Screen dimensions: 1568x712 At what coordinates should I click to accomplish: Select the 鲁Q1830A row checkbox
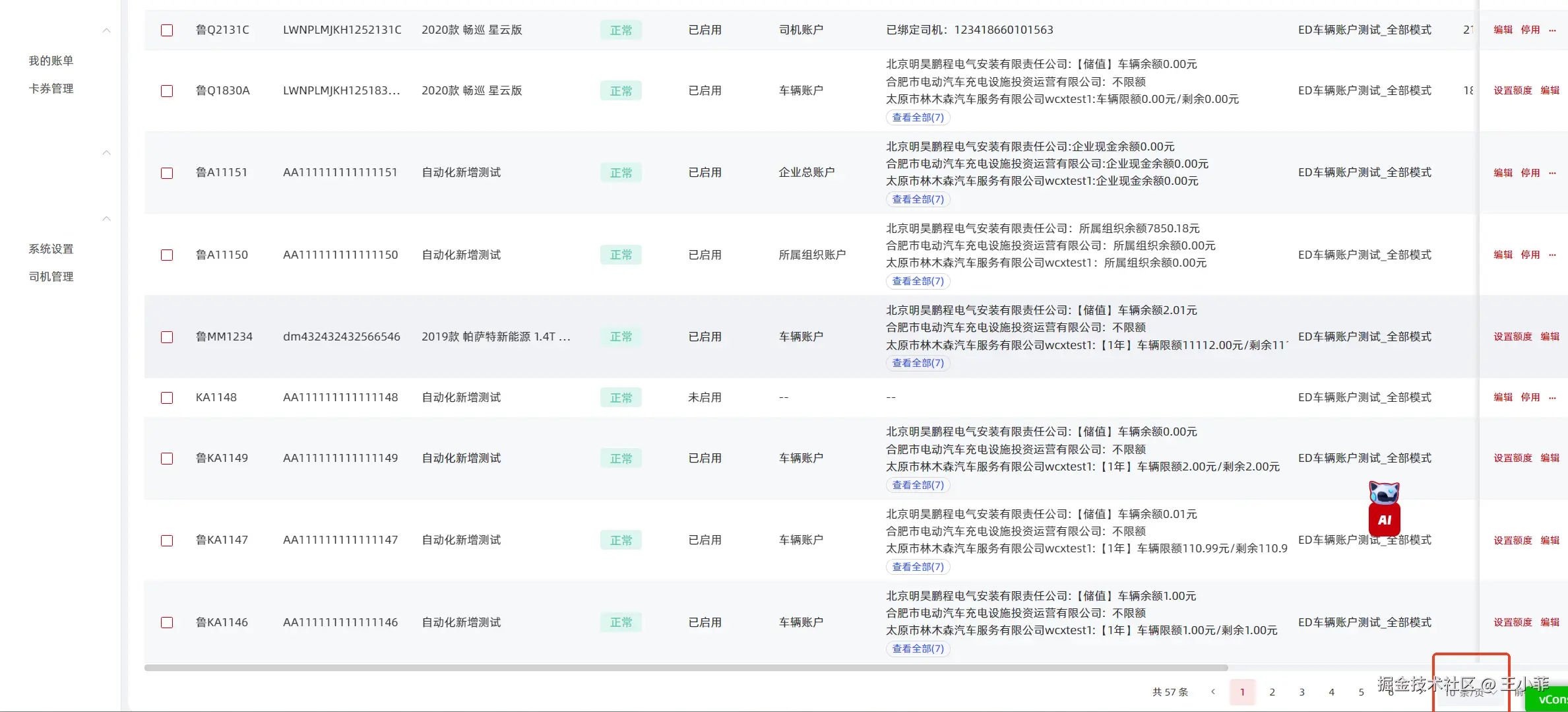[167, 91]
